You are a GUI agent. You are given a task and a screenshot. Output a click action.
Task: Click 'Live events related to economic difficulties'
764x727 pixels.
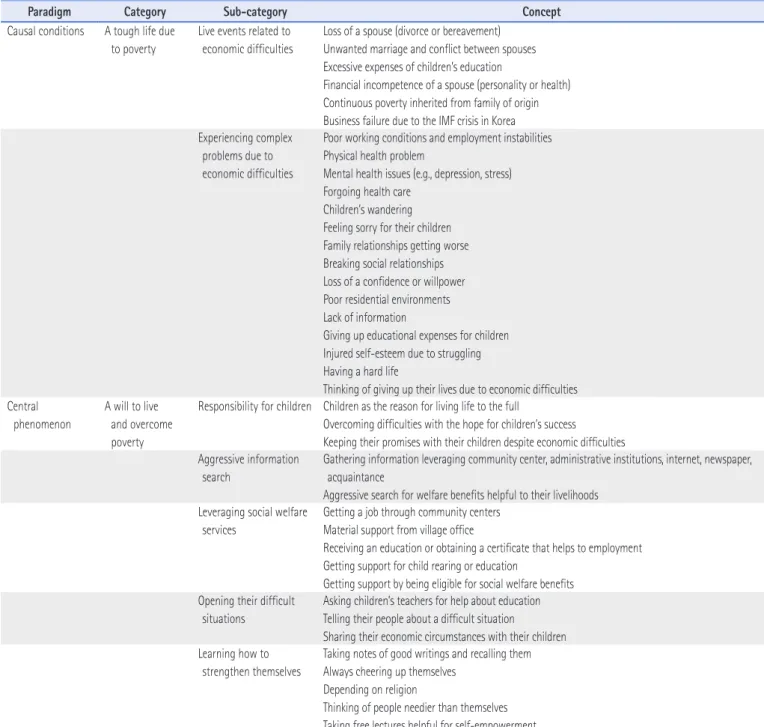coord(246,40)
